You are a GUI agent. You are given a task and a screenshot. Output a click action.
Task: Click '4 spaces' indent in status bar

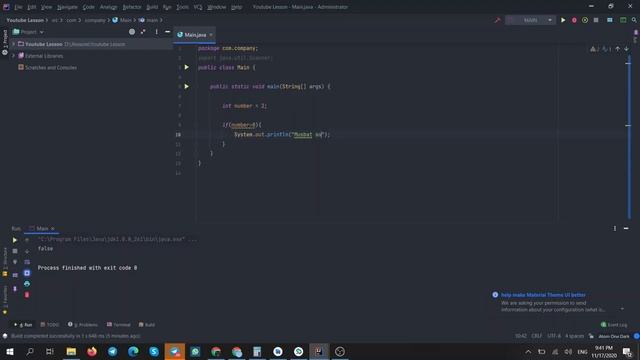[574, 336]
